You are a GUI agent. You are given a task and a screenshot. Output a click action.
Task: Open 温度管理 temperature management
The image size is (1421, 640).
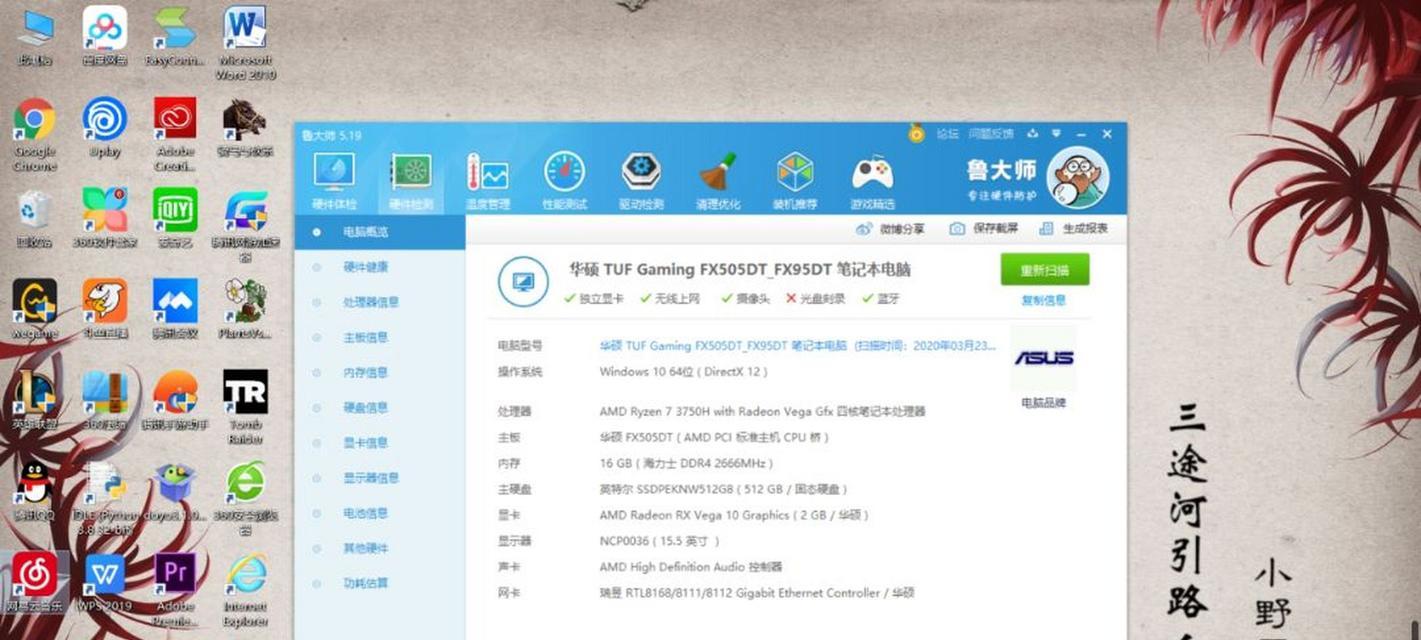[x=487, y=181]
